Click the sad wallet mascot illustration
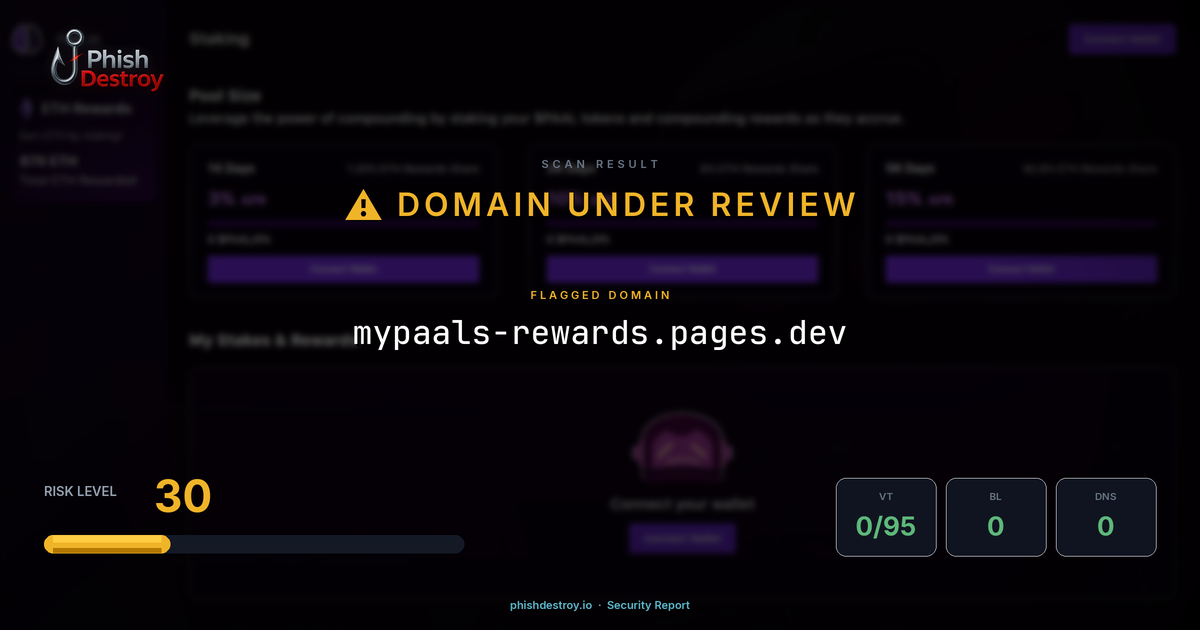Viewport: 1200px width, 630px height. (682, 450)
